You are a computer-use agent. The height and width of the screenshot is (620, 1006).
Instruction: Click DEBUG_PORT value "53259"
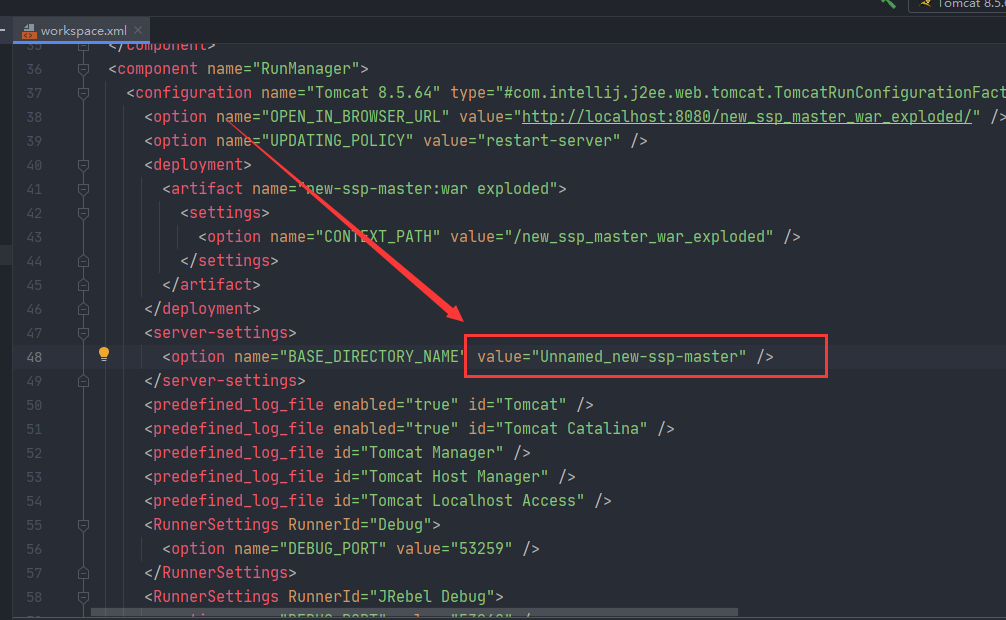(x=481, y=548)
